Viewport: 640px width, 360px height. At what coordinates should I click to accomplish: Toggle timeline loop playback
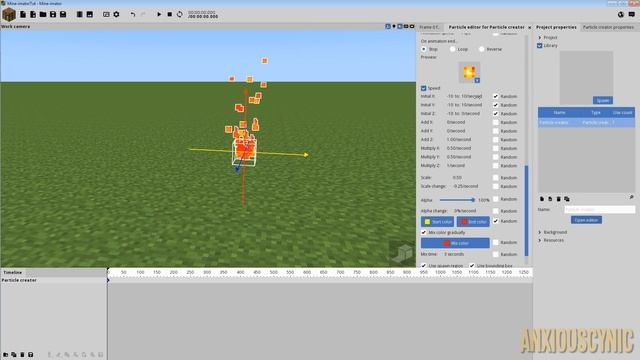(x=180, y=15)
